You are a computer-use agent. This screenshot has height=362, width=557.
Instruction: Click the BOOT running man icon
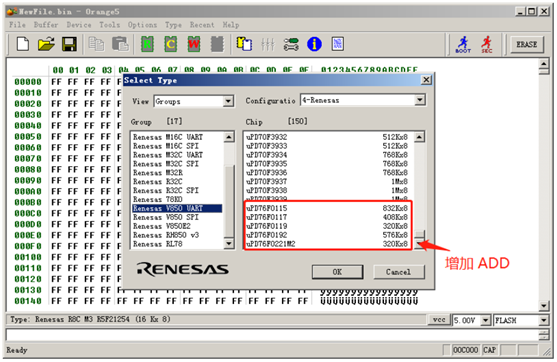click(x=463, y=44)
